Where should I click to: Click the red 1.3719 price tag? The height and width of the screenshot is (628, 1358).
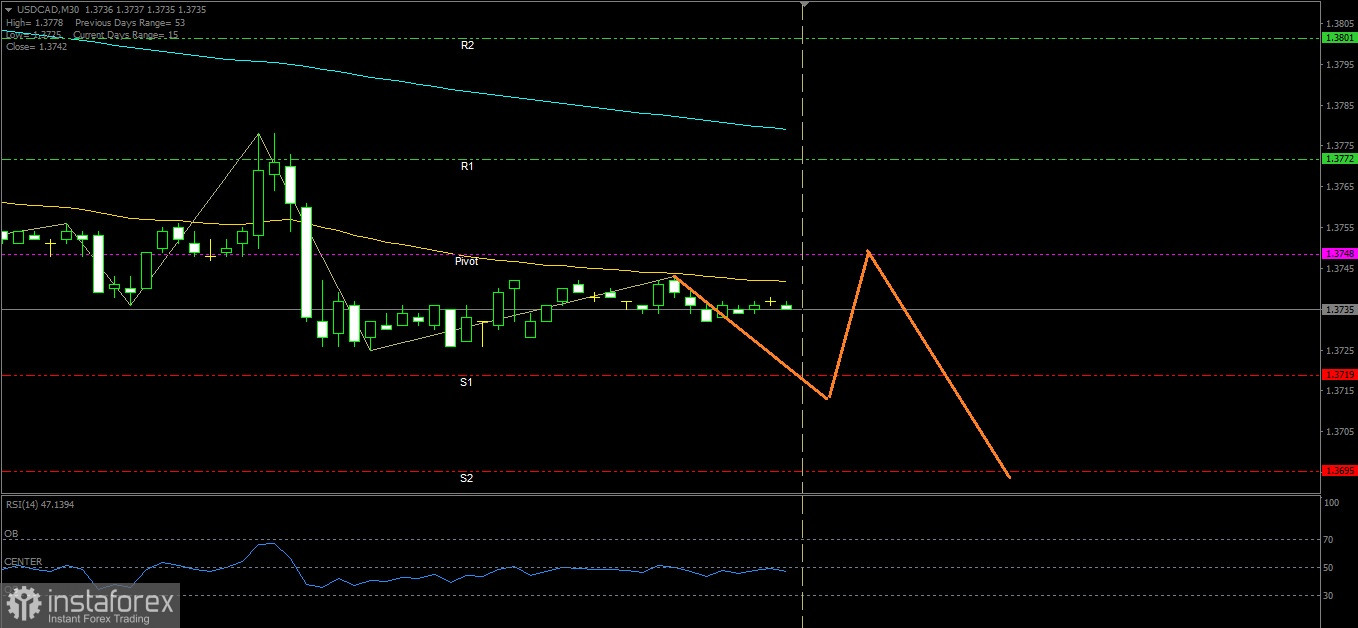click(1339, 375)
